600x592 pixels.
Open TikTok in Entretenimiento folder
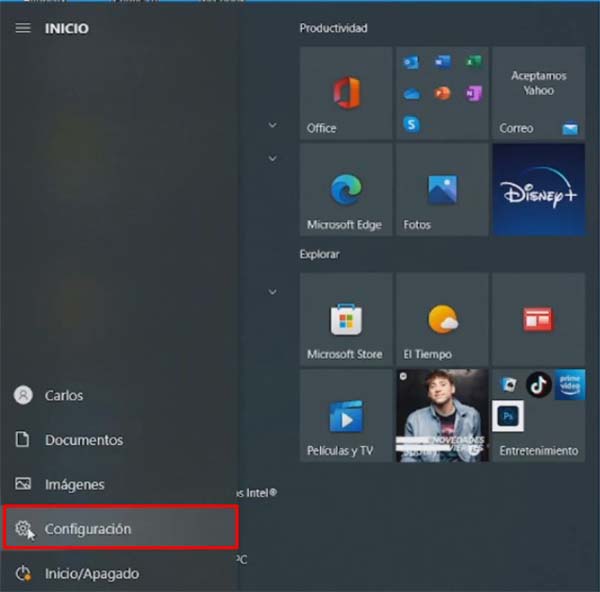pos(539,385)
